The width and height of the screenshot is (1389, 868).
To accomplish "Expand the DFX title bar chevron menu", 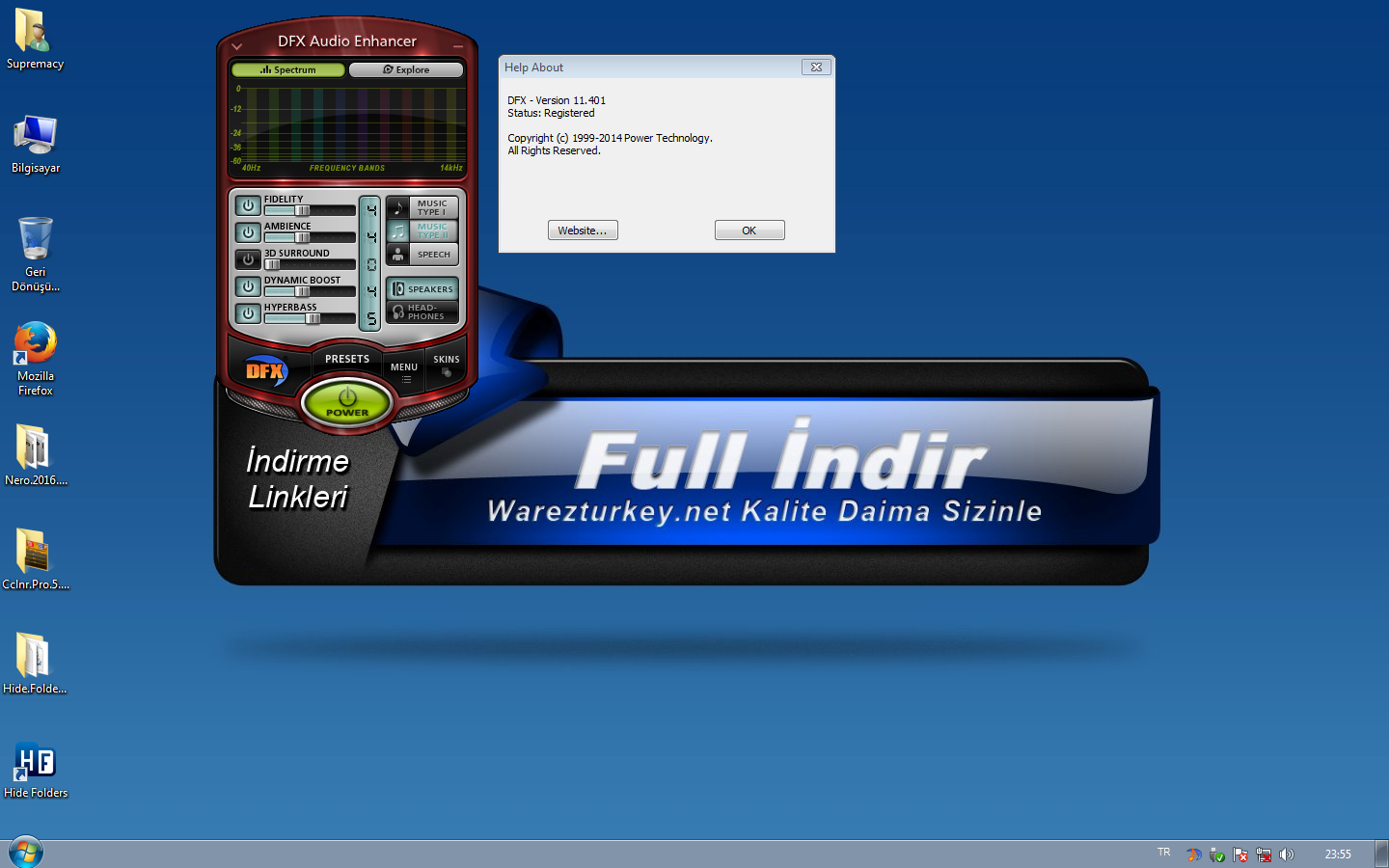I will 237,45.
